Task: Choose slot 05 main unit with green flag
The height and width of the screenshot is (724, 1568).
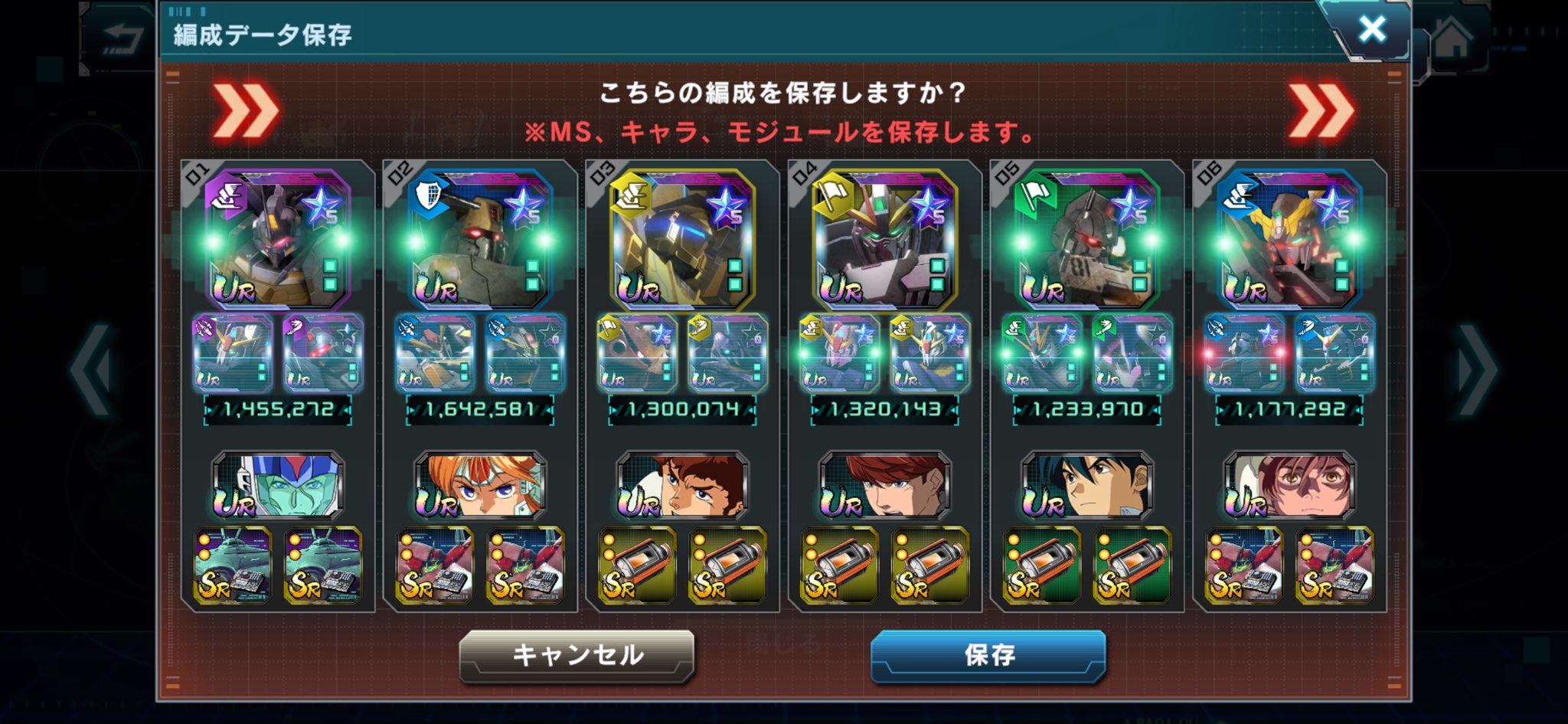Action: tap(1086, 238)
